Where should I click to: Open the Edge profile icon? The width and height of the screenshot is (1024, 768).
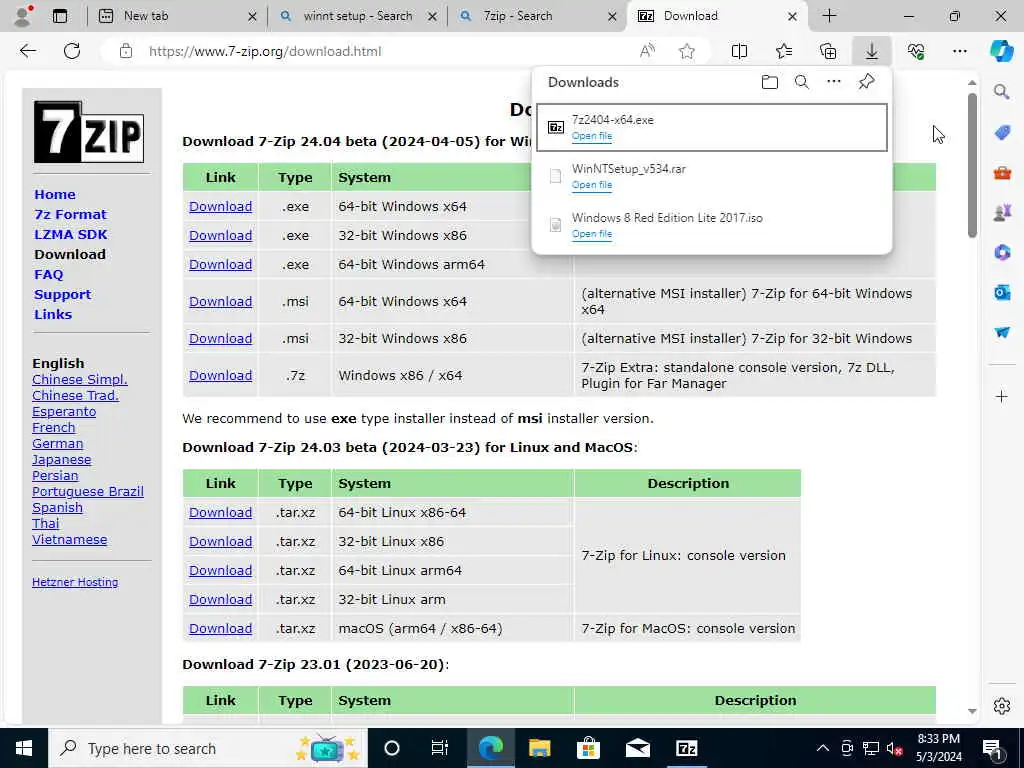pos(24,16)
